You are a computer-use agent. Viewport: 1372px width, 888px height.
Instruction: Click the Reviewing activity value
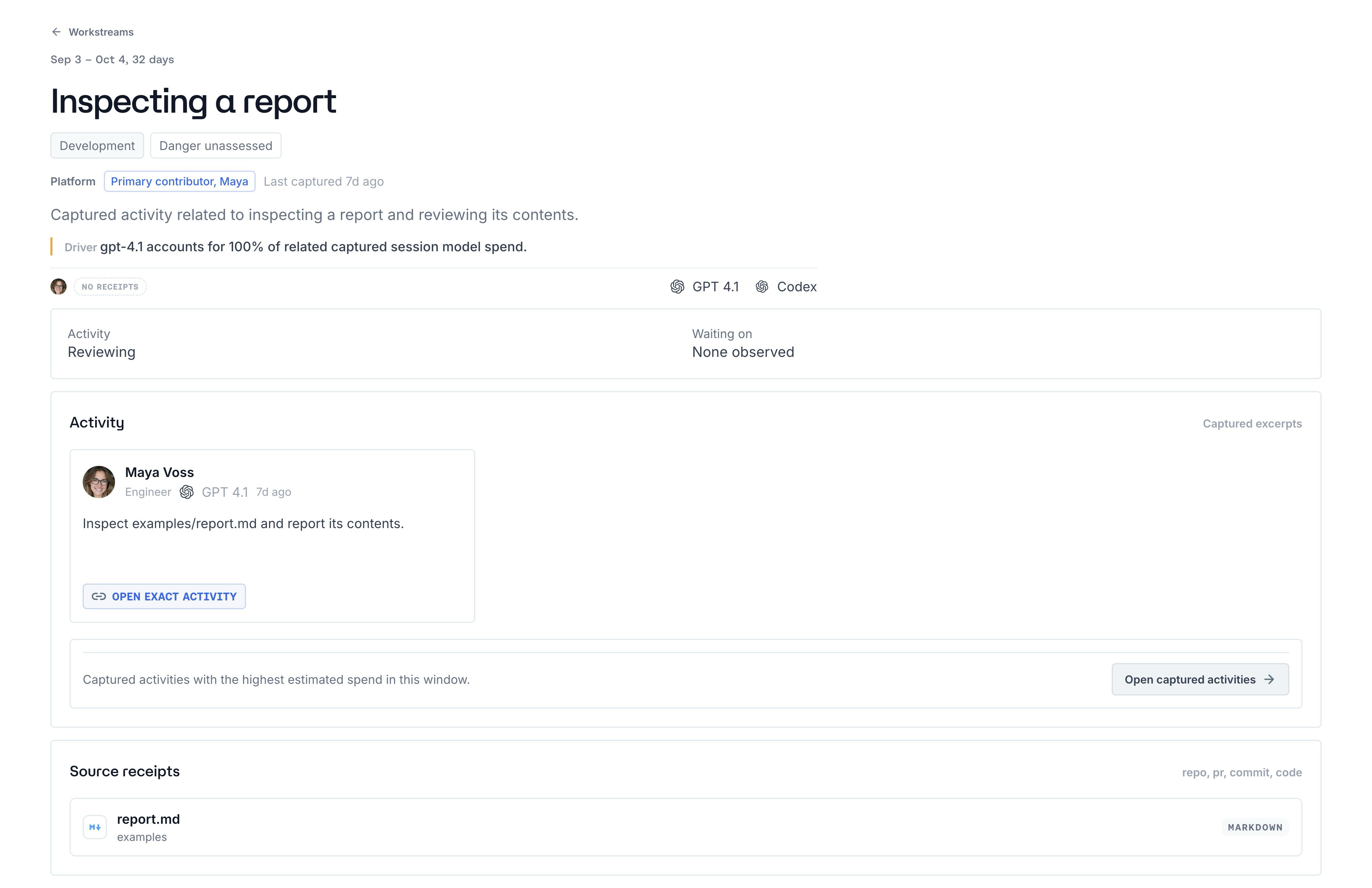click(102, 352)
